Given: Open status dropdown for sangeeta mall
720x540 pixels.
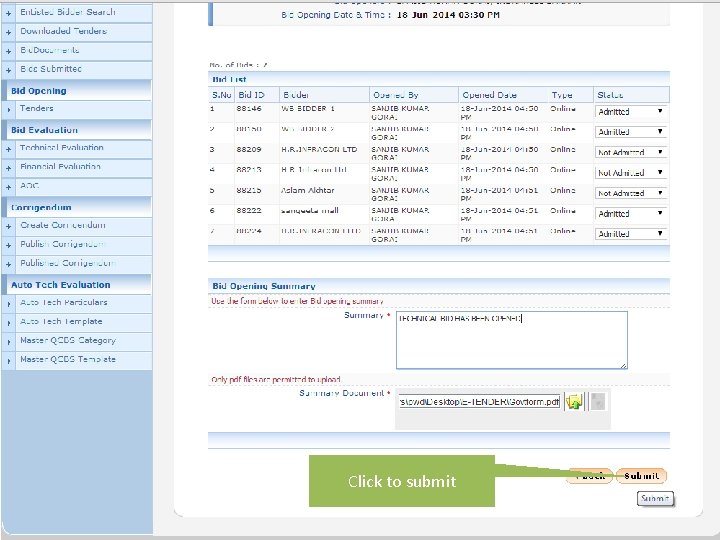Looking at the screenshot, I should tap(630, 214).
